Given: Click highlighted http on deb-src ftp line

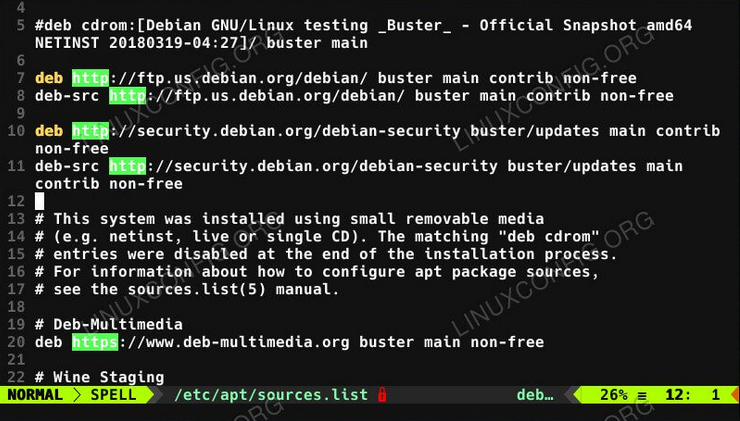Looking at the screenshot, I should [x=127, y=96].
